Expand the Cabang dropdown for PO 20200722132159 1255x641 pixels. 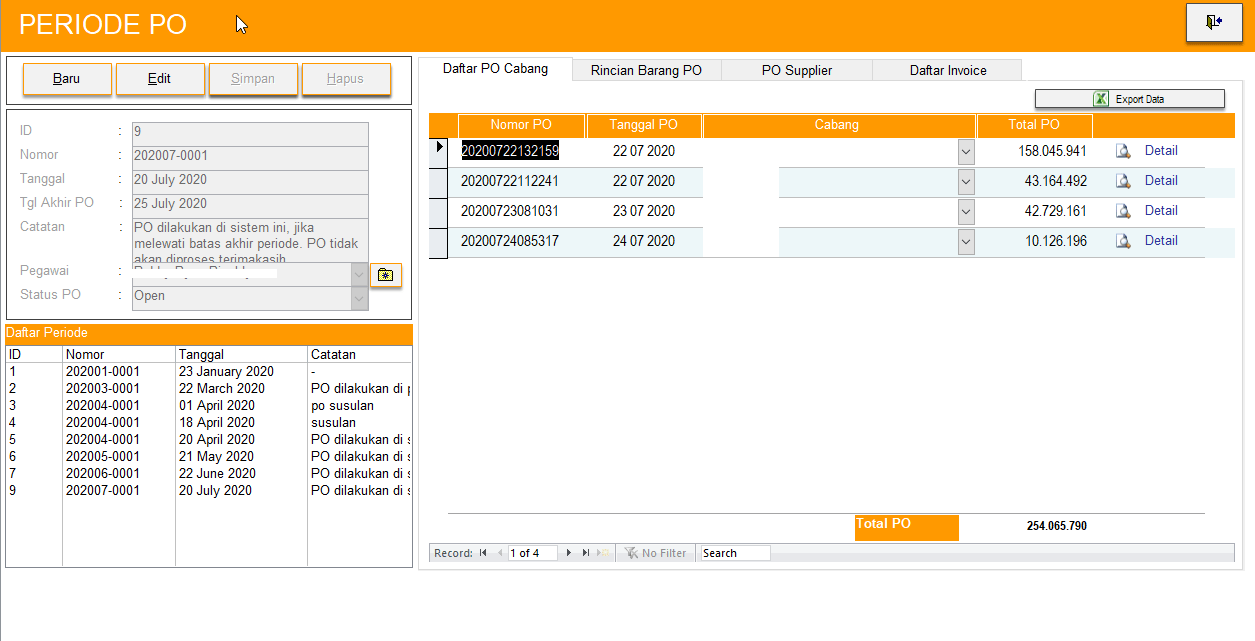[965, 152]
